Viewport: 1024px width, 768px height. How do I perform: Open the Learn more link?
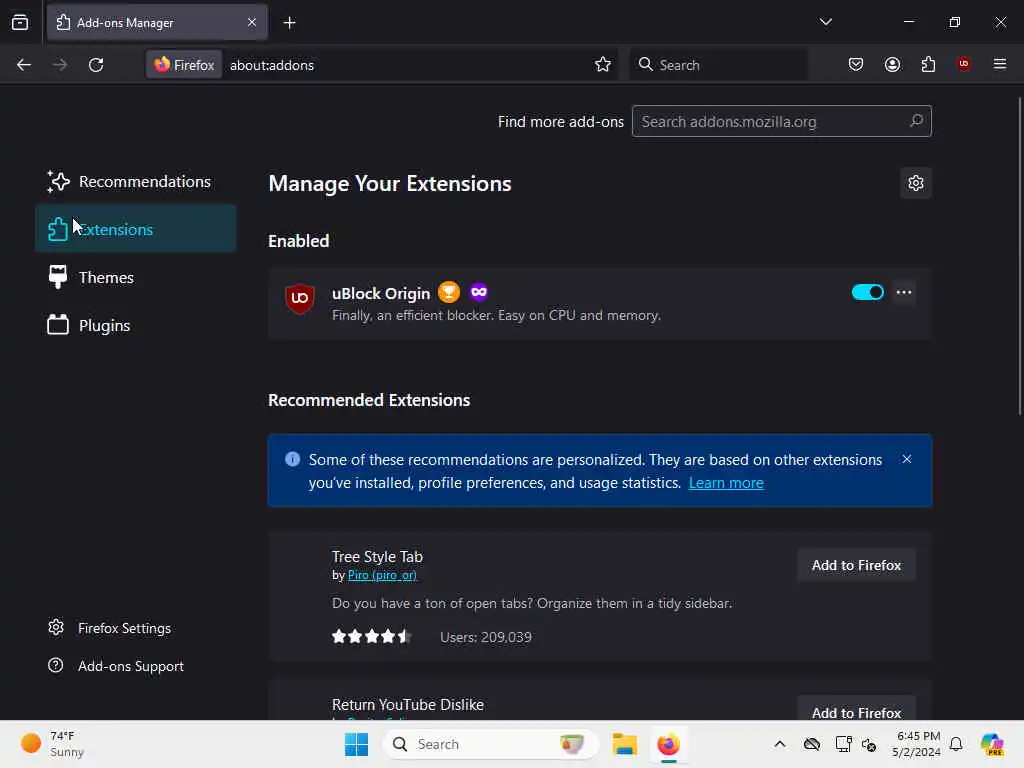coord(726,483)
